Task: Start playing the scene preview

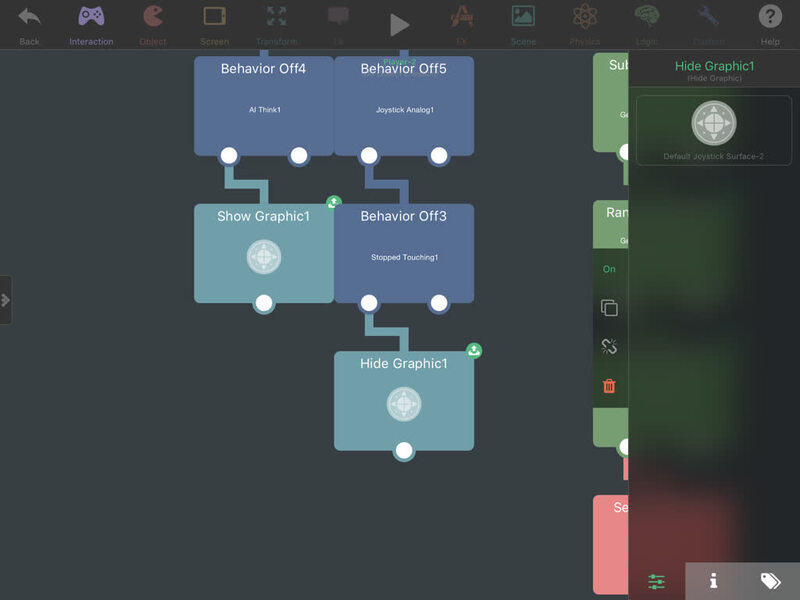Action: click(x=399, y=25)
